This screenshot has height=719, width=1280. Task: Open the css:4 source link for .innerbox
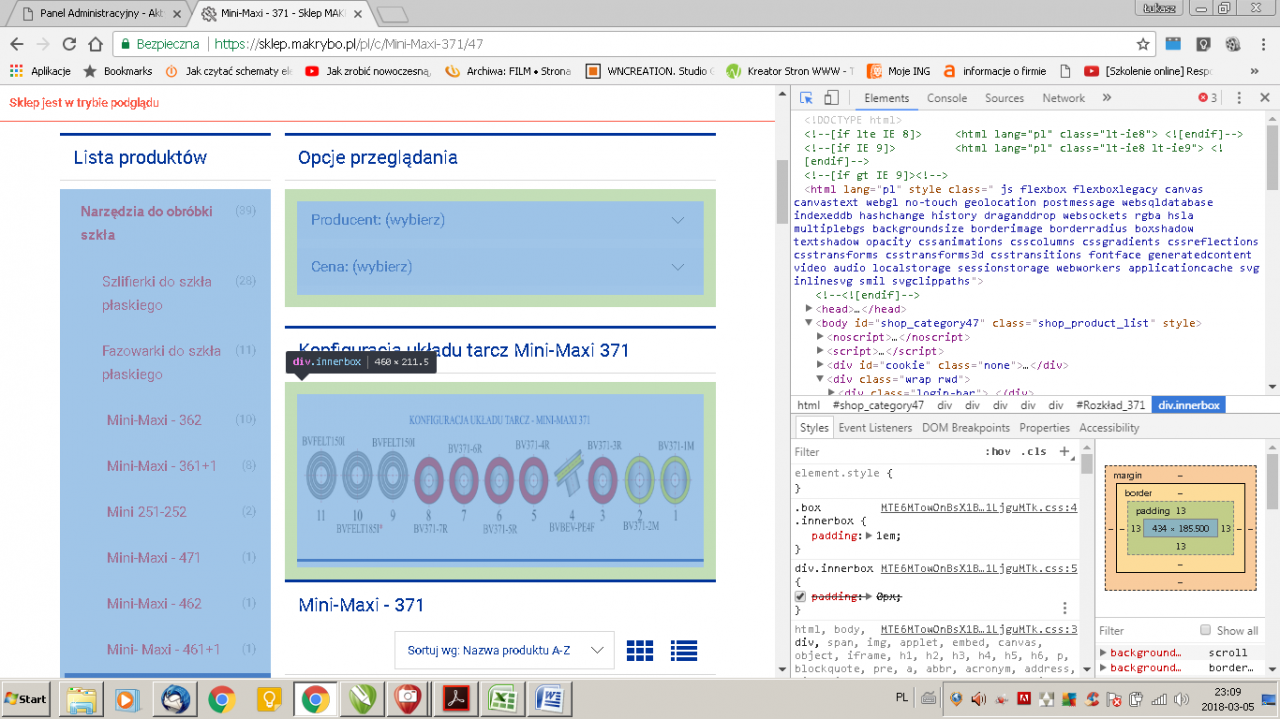(979, 507)
